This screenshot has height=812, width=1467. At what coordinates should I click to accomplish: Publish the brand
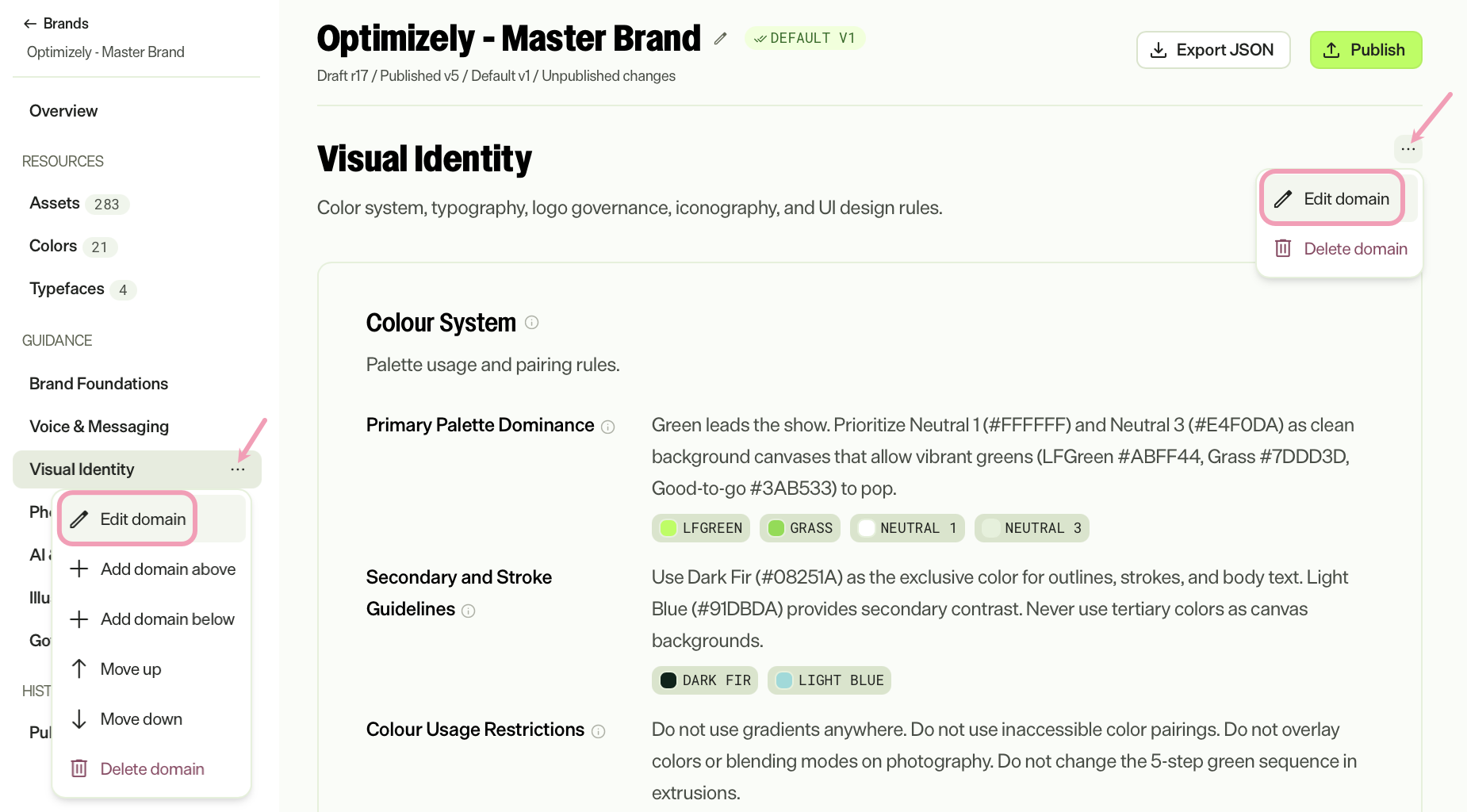tap(1365, 50)
